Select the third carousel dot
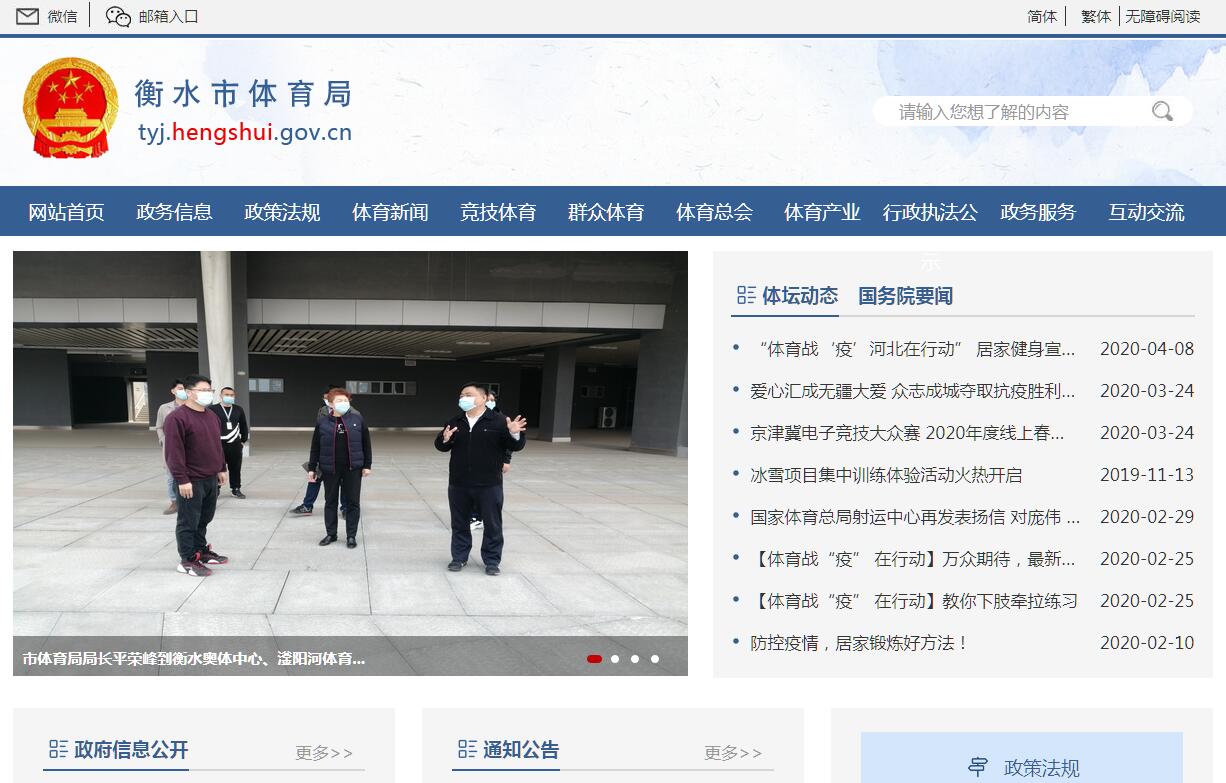 [635, 659]
